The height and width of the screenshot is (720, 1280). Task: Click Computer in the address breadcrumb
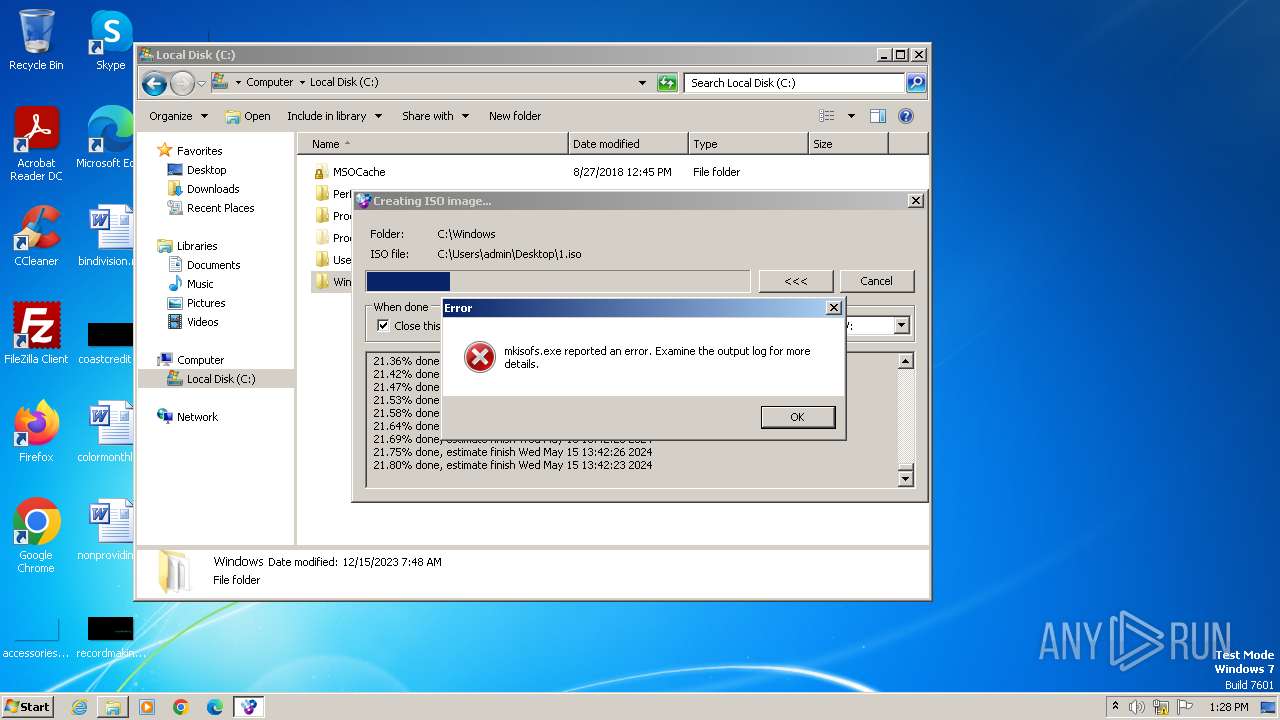[x=269, y=83]
